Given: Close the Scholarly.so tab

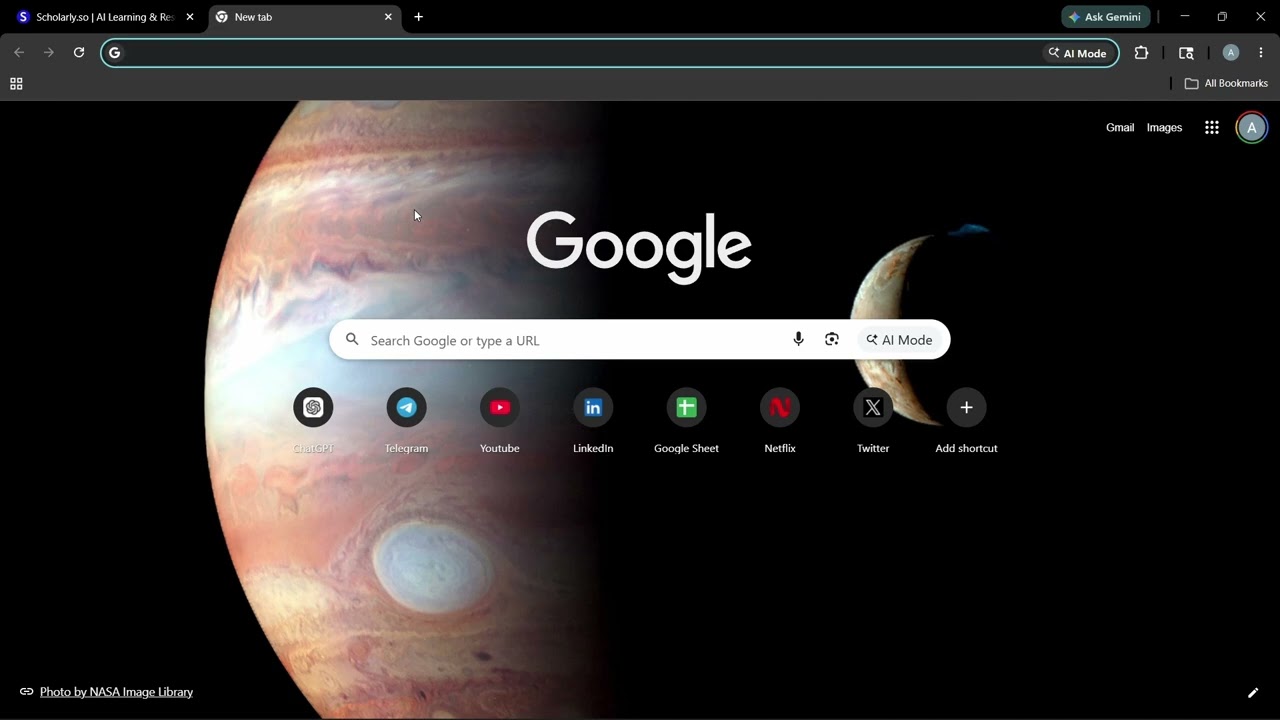Looking at the screenshot, I should coord(190,17).
